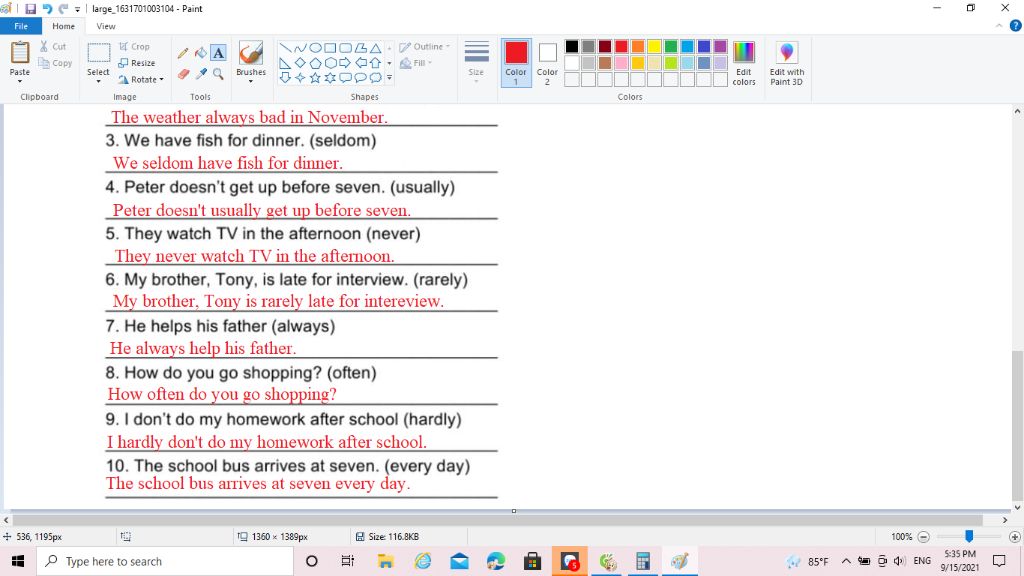This screenshot has width=1024, height=576.
Task: Click the rectangular Select tool
Action: (x=99, y=53)
